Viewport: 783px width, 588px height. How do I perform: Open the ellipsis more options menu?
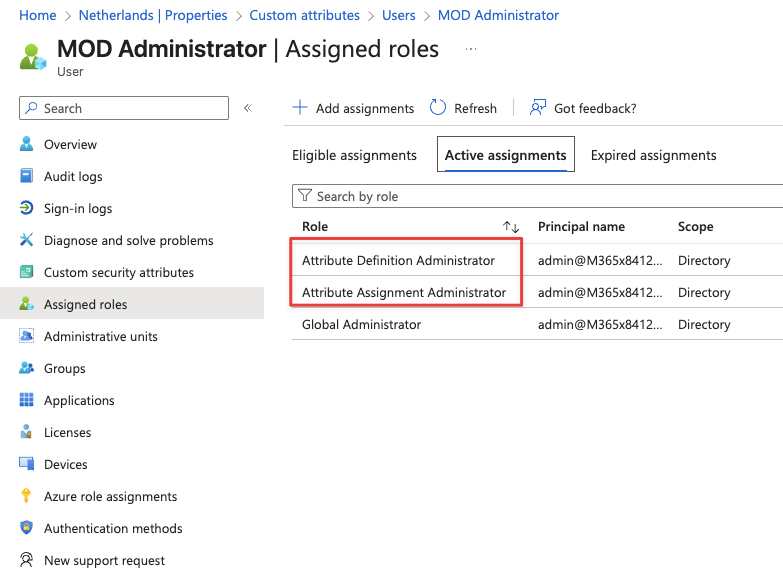click(x=471, y=49)
